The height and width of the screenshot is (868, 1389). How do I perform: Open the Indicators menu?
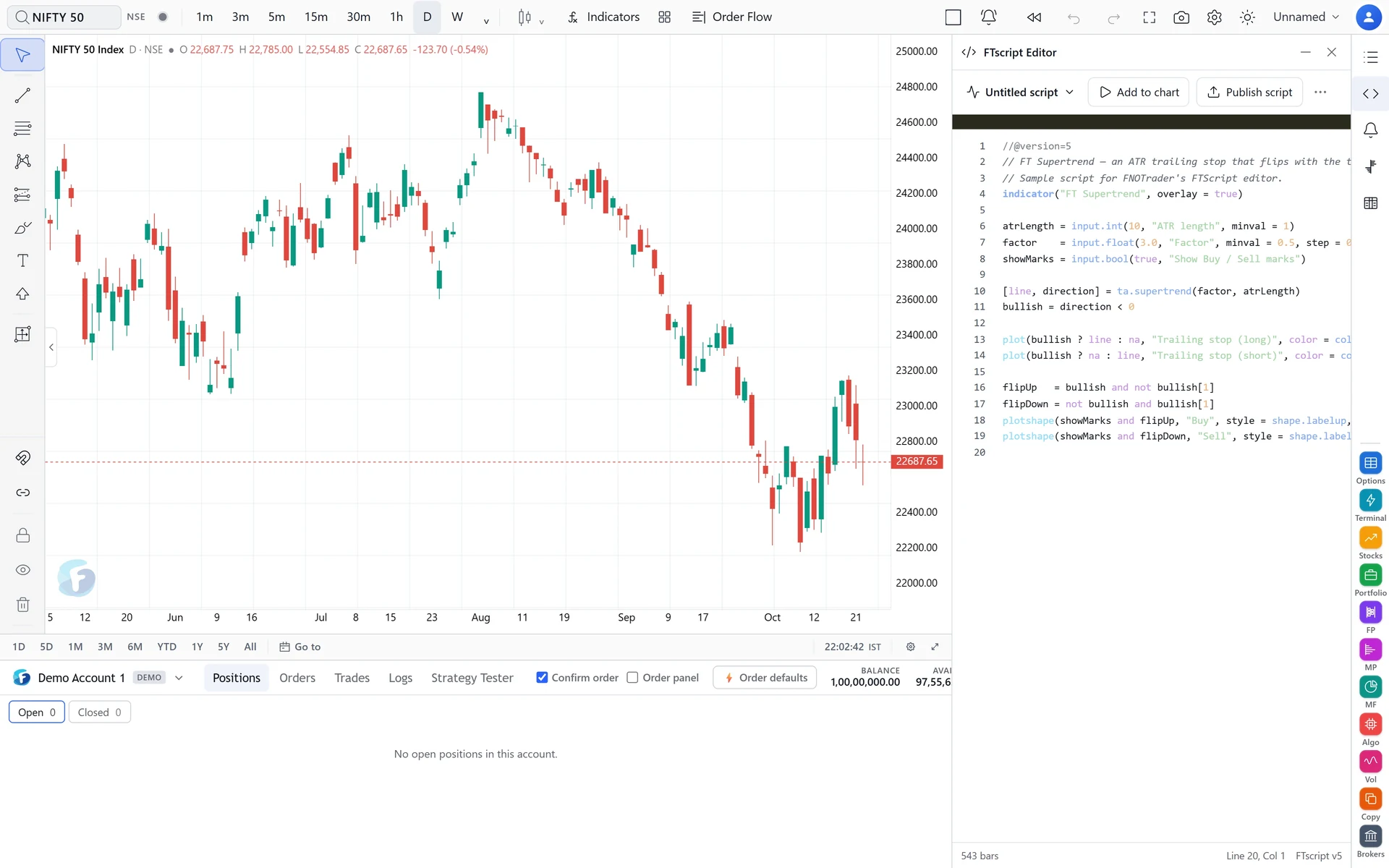603,17
